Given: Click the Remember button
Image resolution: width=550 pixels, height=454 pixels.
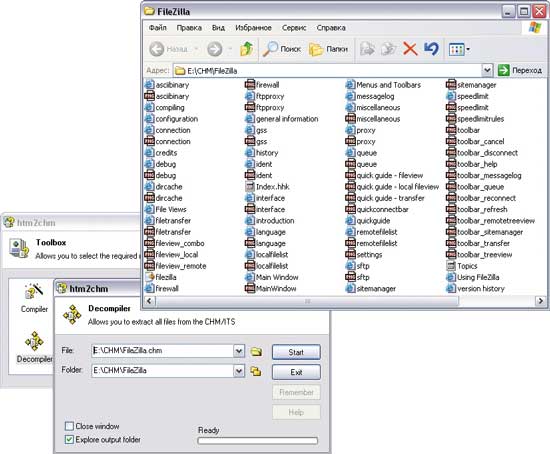Looking at the screenshot, I should 296,392.
